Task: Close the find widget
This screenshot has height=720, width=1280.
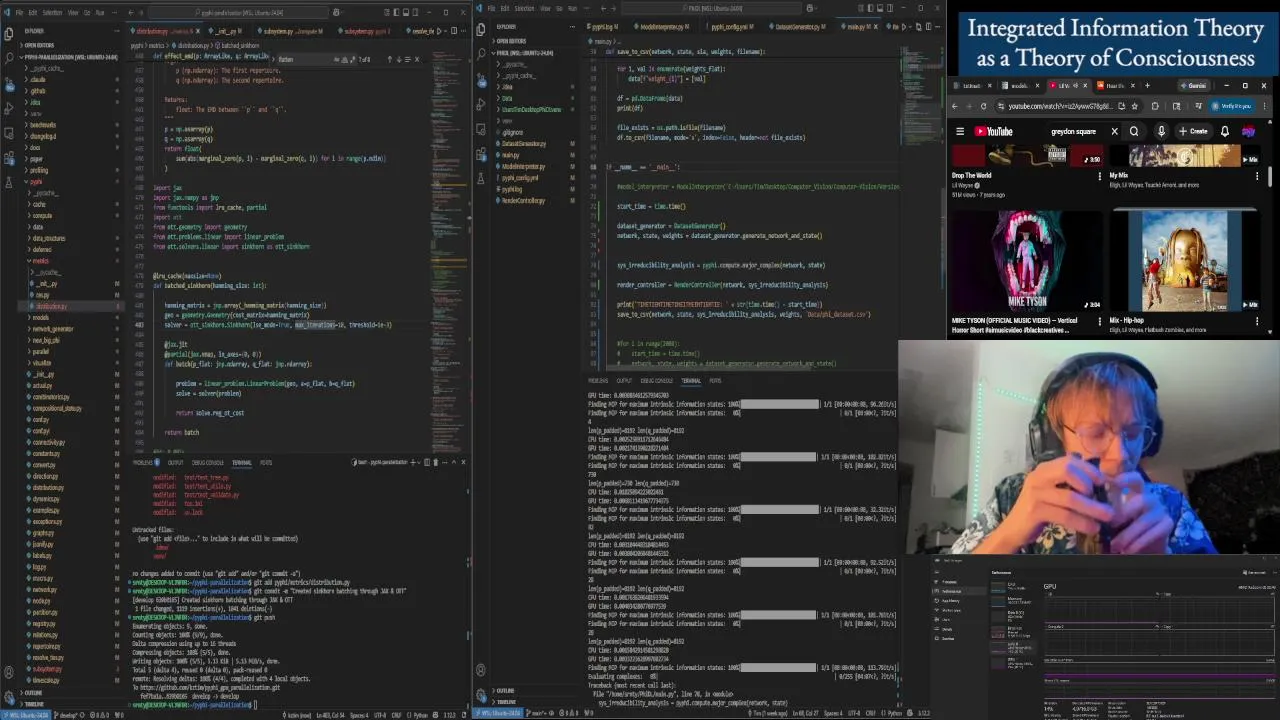Action: (x=417, y=59)
